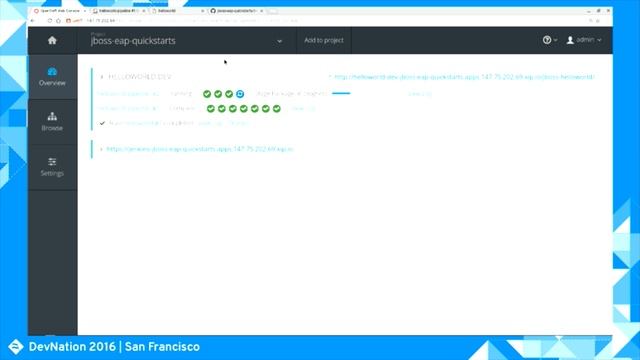The width and height of the screenshot is (640, 360).
Task: Close the helloworld pipeline browser tab
Action: pyautogui.click(x=144, y=11)
